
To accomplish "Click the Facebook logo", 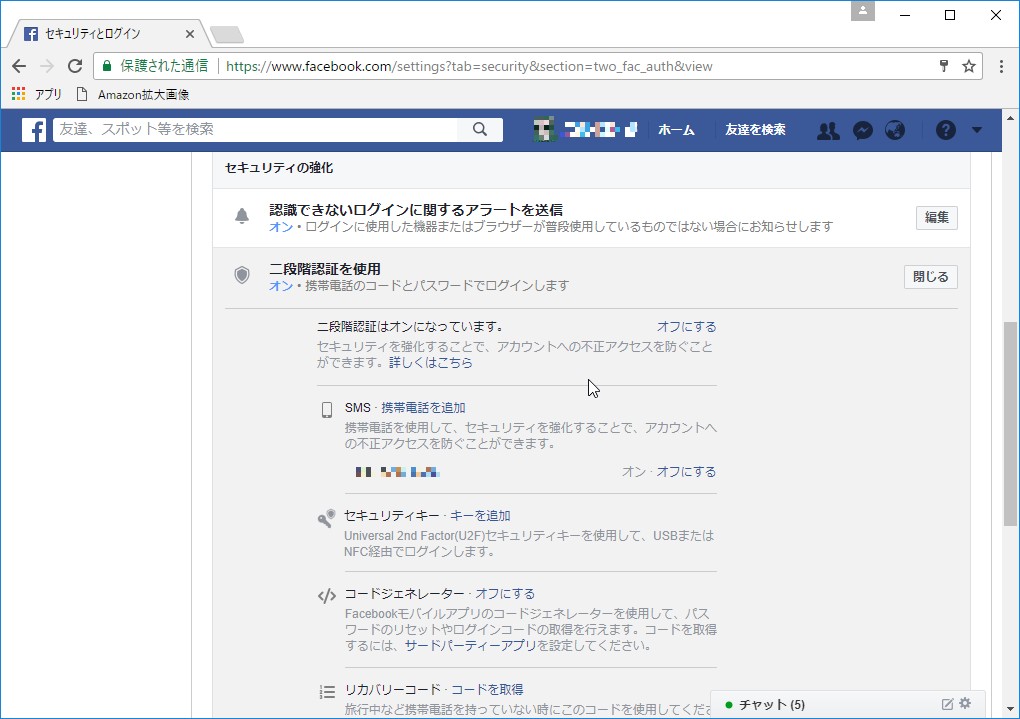I will pos(33,130).
